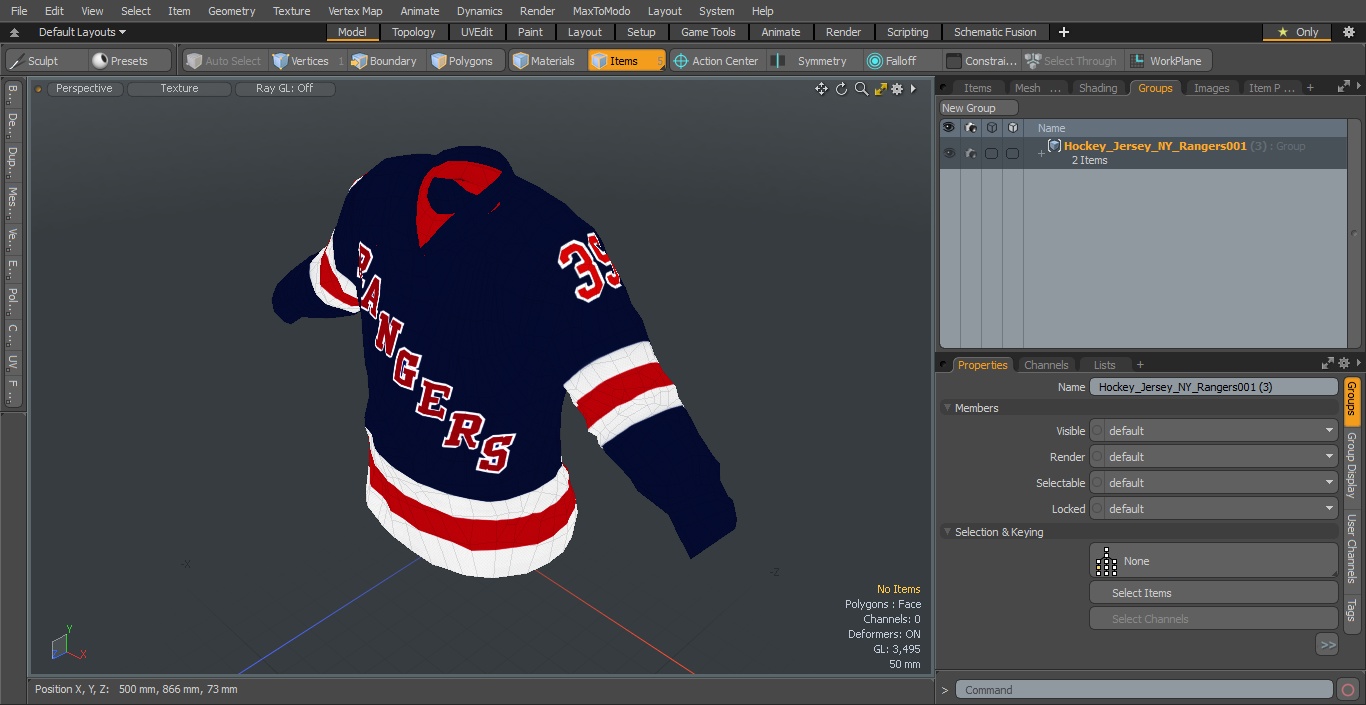
Task: Maximize the 3D viewport with arrows icon
Action: tap(881, 89)
